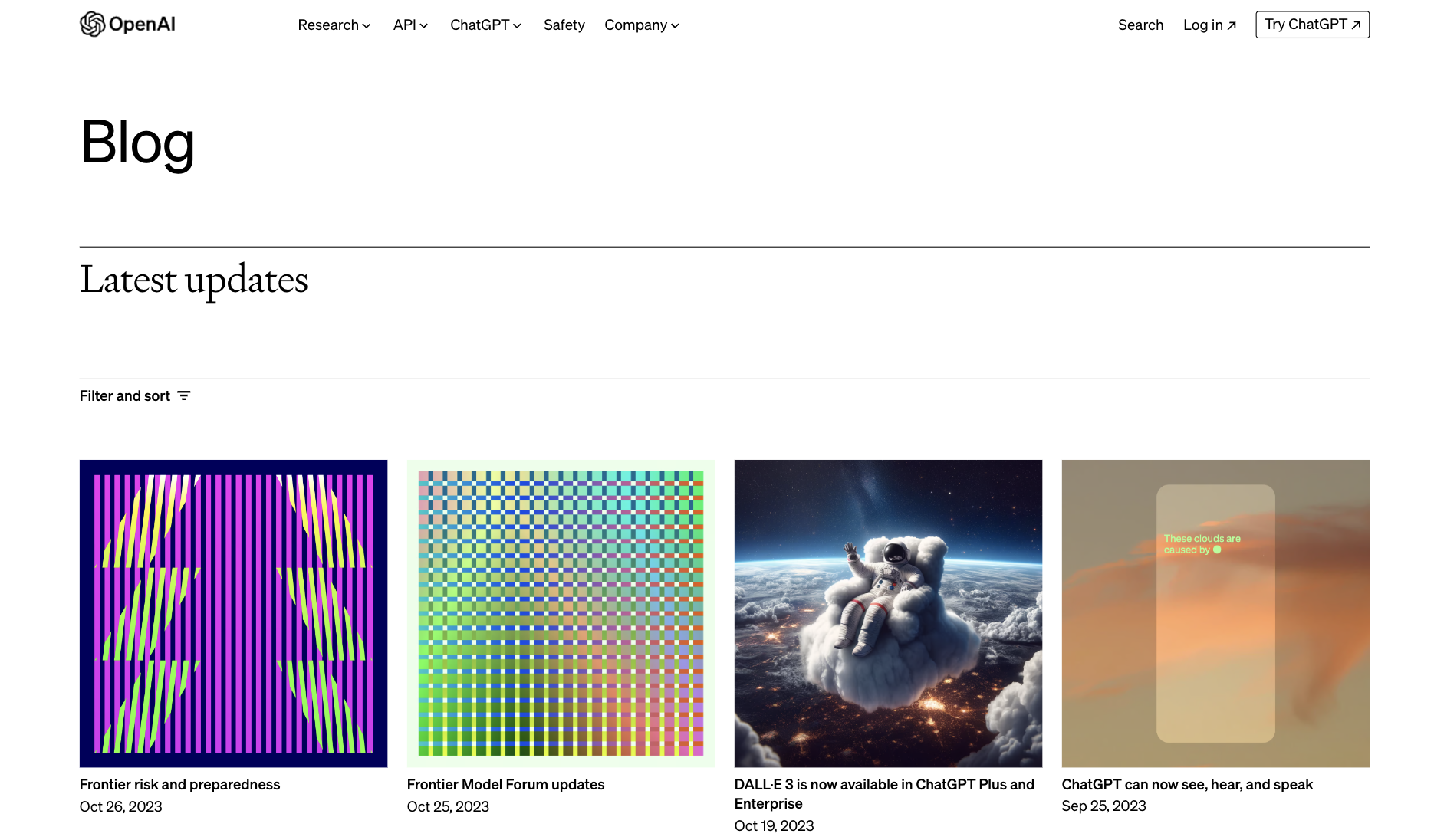1434x840 pixels.
Task: Click the astronaut on cloud image
Action: 888,613
